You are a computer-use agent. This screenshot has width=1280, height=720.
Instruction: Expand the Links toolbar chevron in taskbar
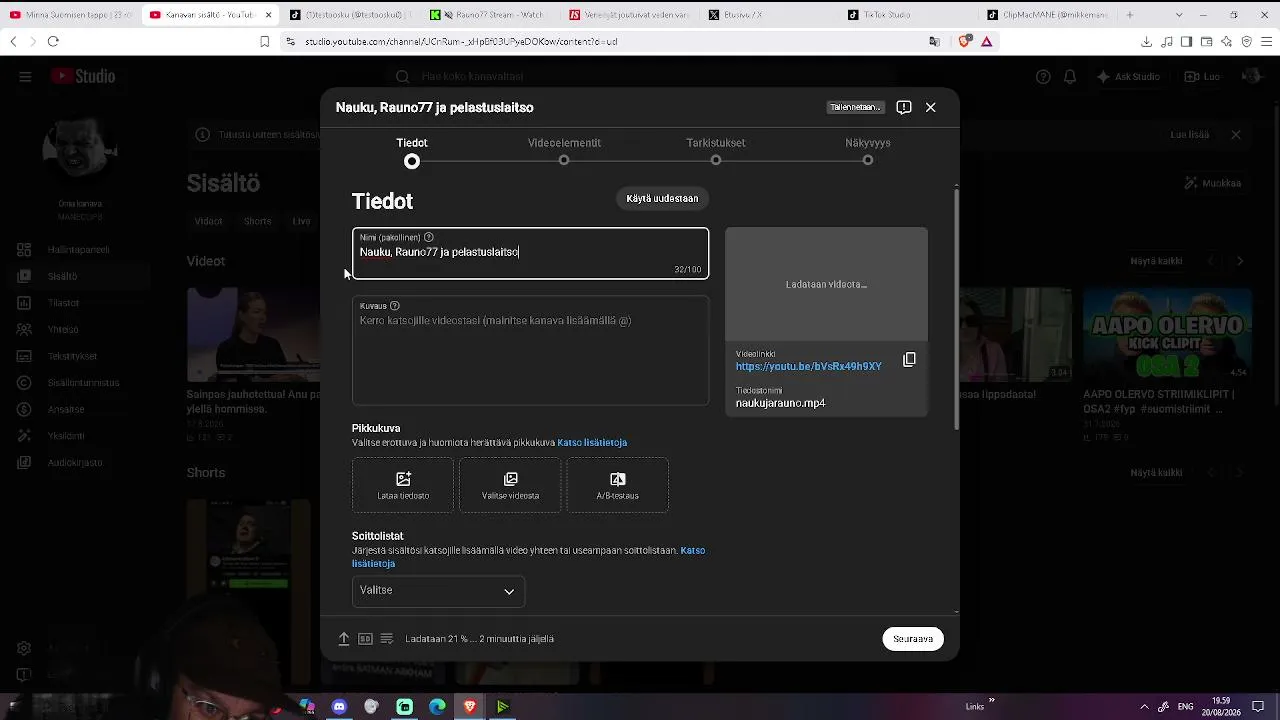point(991,701)
